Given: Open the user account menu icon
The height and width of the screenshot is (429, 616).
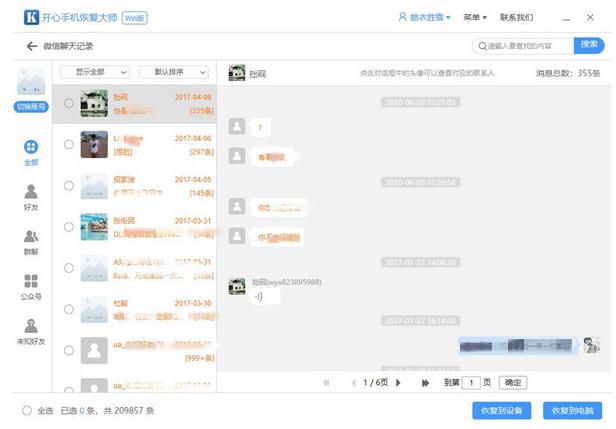Looking at the screenshot, I should [402, 17].
